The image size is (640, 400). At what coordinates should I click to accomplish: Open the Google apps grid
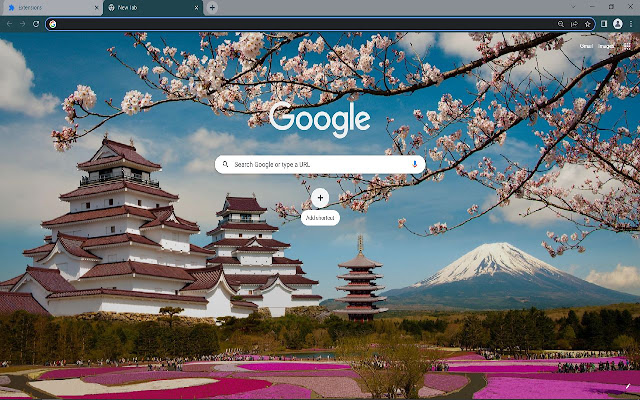coord(627,46)
